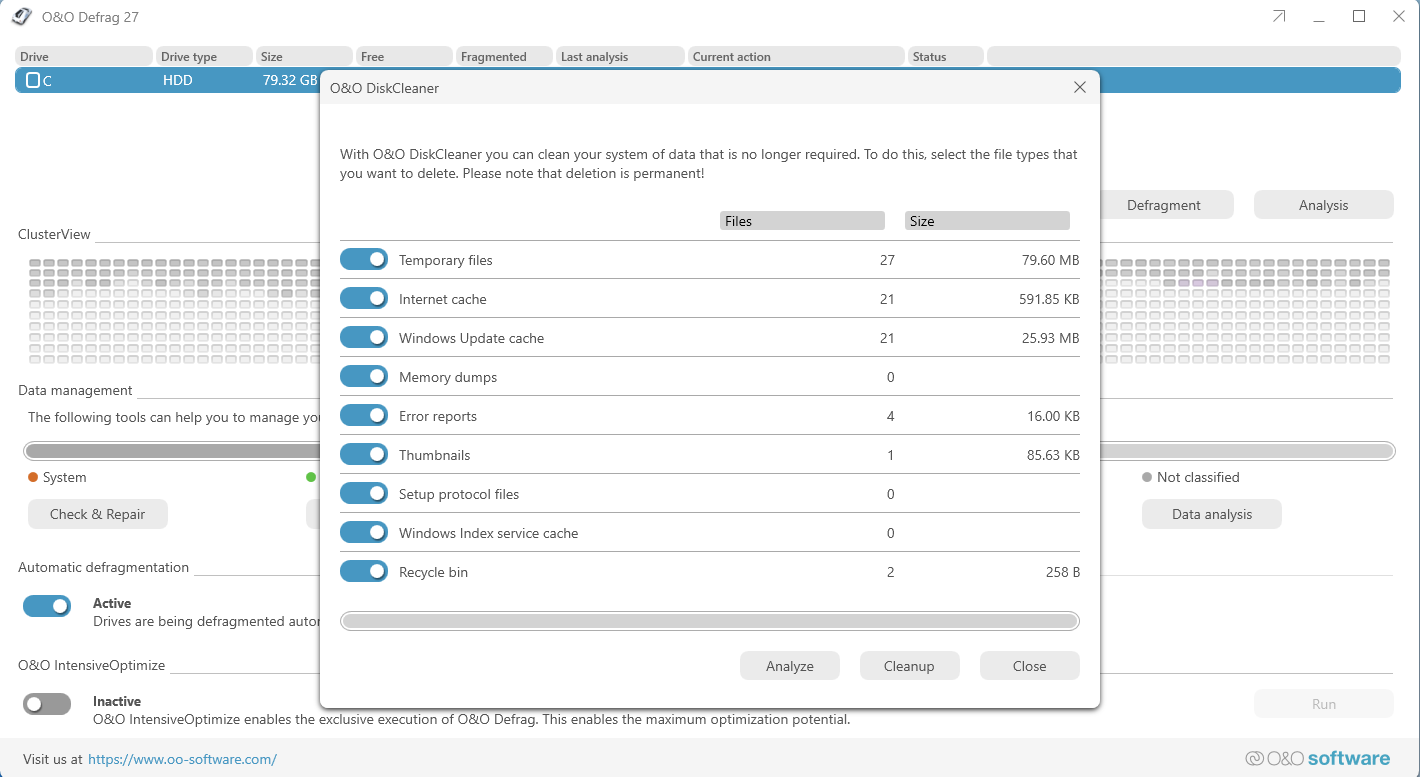
Task: Click the Thumbnails label
Action: pos(435,455)
